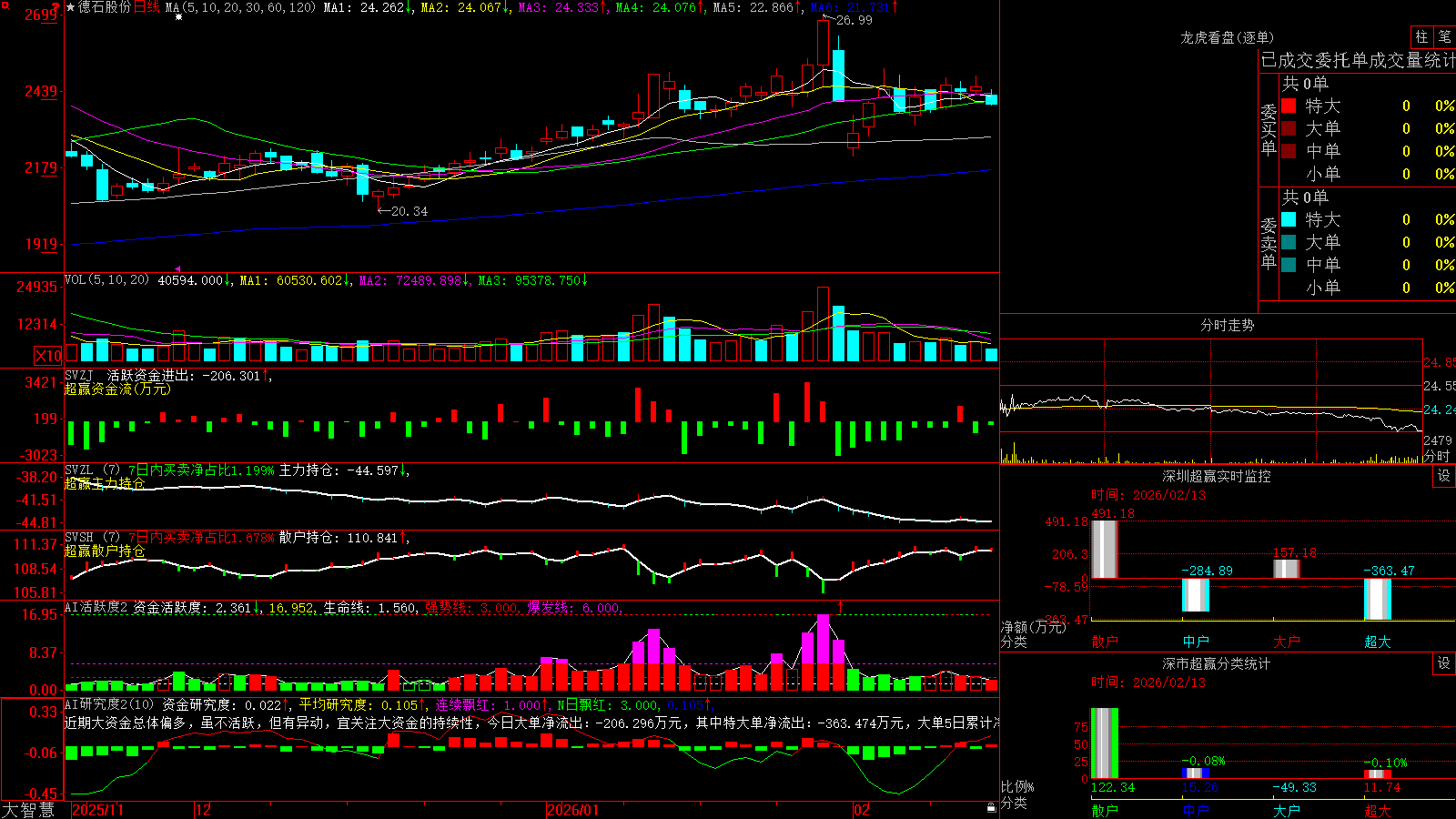
Task: Click the 爆发线: 6.000 label
Action: (573, 608)
